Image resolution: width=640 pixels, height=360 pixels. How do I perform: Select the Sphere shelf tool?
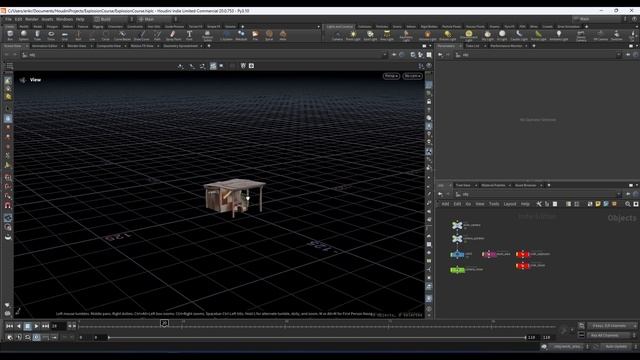pyautogui.click(x=24, y=36)
